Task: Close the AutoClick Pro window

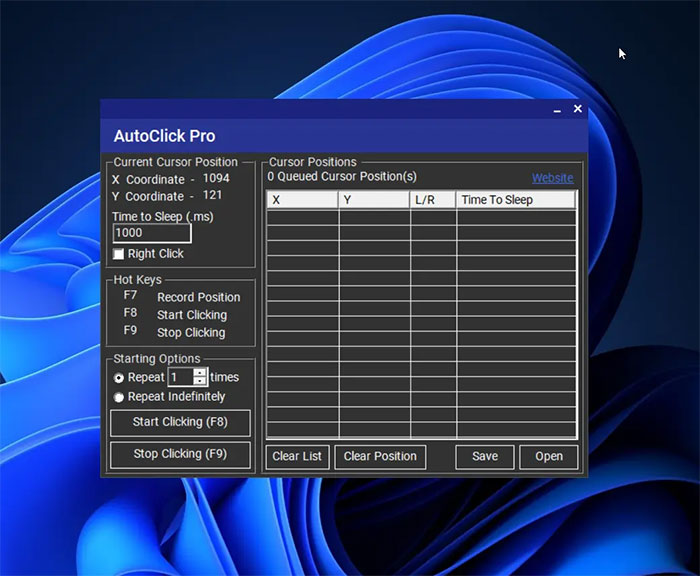Action: click(x=577, y=109)
